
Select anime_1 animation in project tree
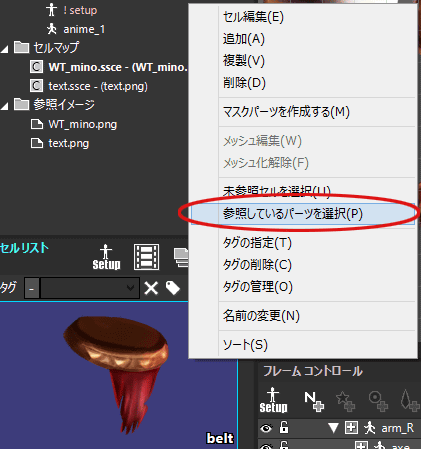point(84,29)
